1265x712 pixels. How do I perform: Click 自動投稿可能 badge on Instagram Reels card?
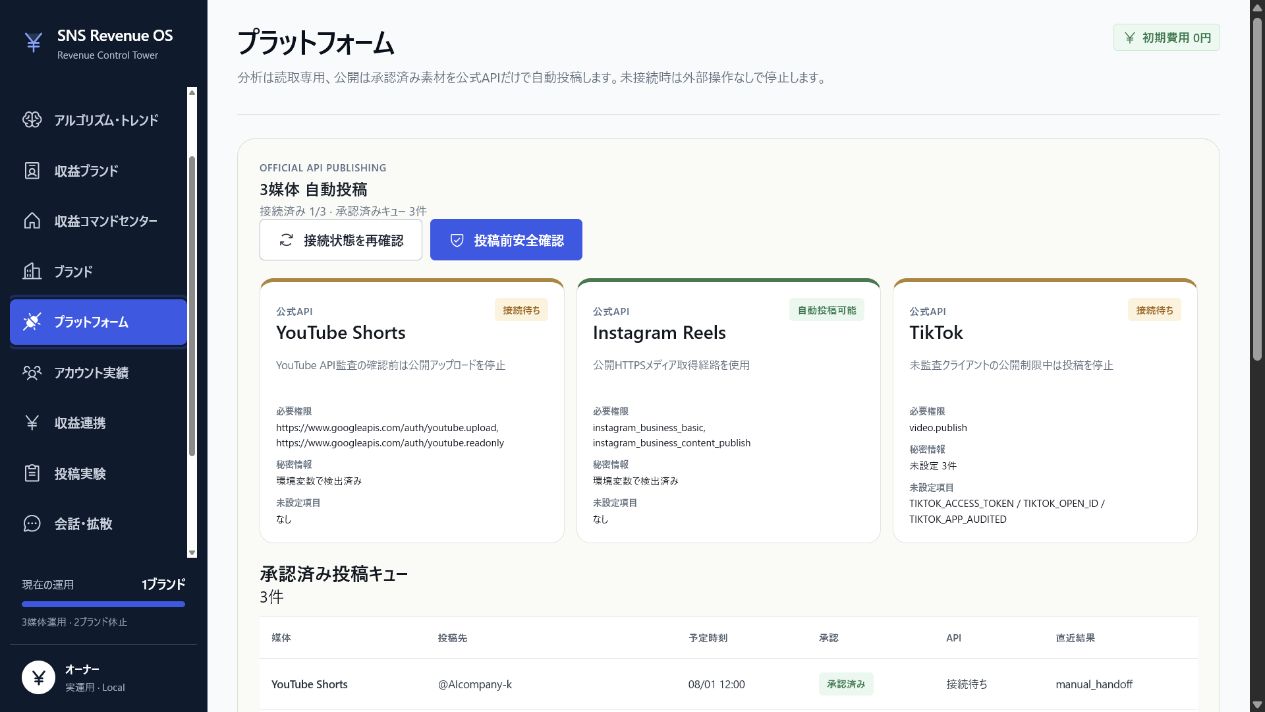click(x=826, y=310)
